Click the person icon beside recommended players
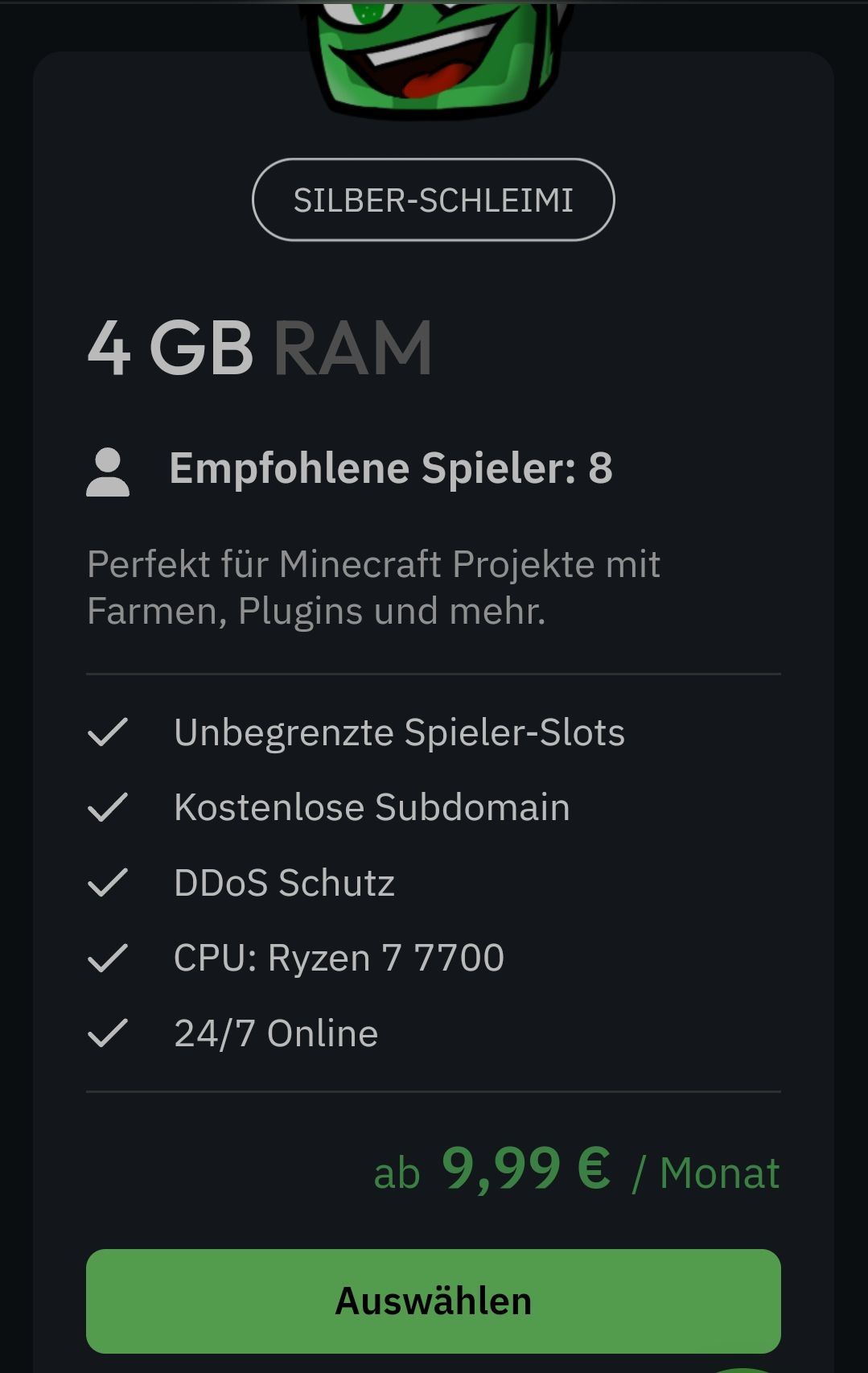Viewport: 868px width, 1373px height. 108,472
